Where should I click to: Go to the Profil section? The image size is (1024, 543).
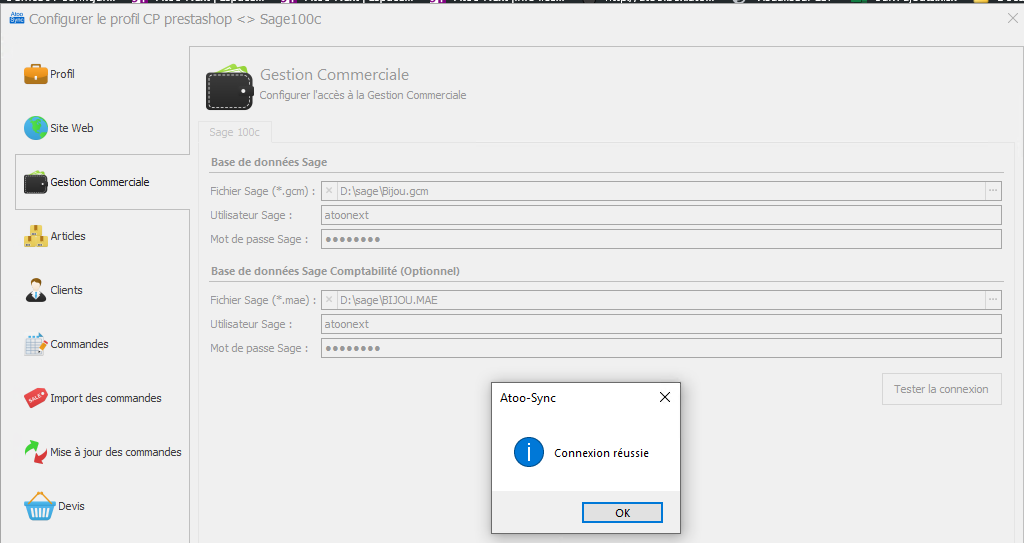pyautogui.click(x=62, y=74)
